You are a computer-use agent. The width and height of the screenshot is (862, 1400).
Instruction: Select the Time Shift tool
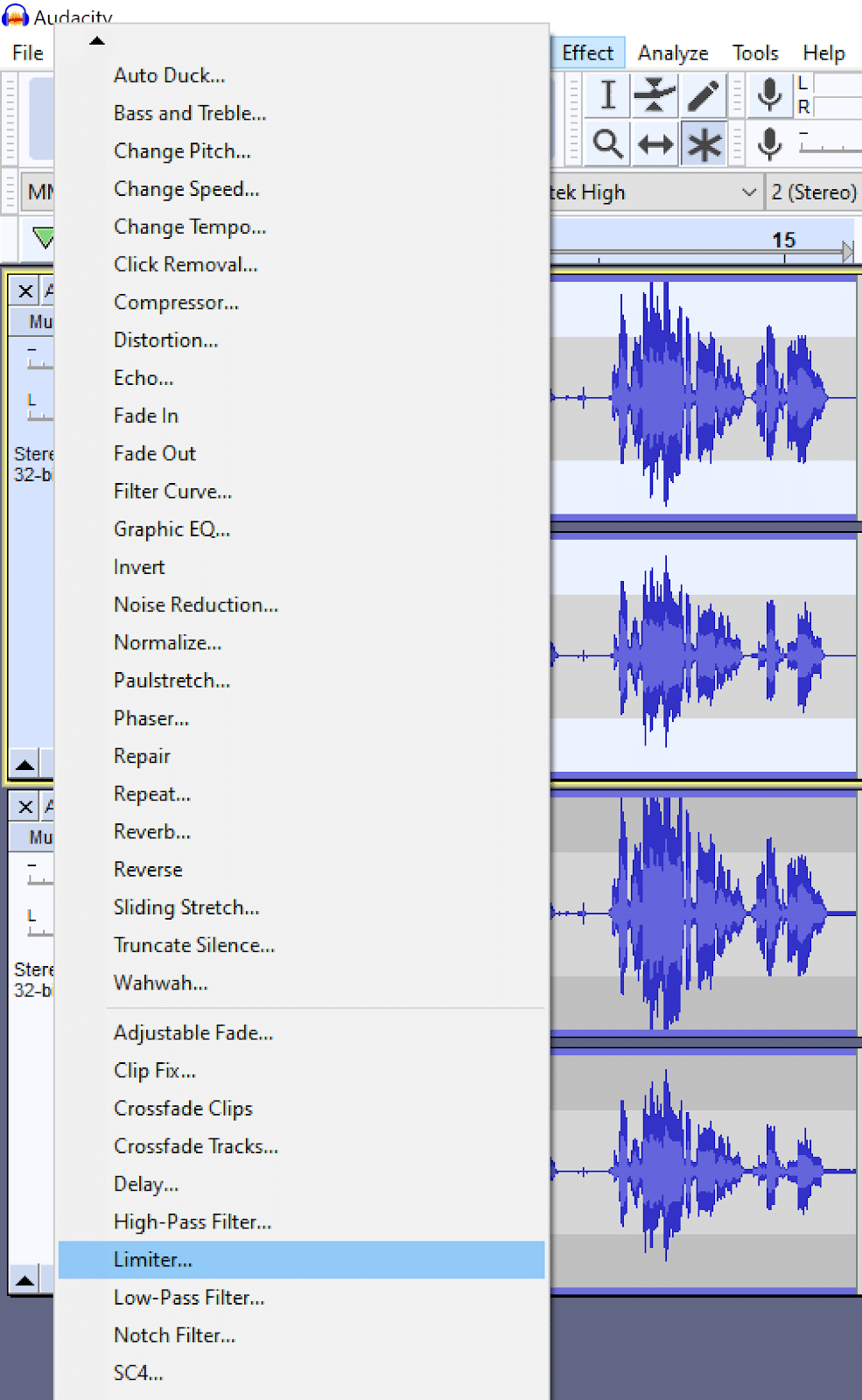(x=655, y=143)
